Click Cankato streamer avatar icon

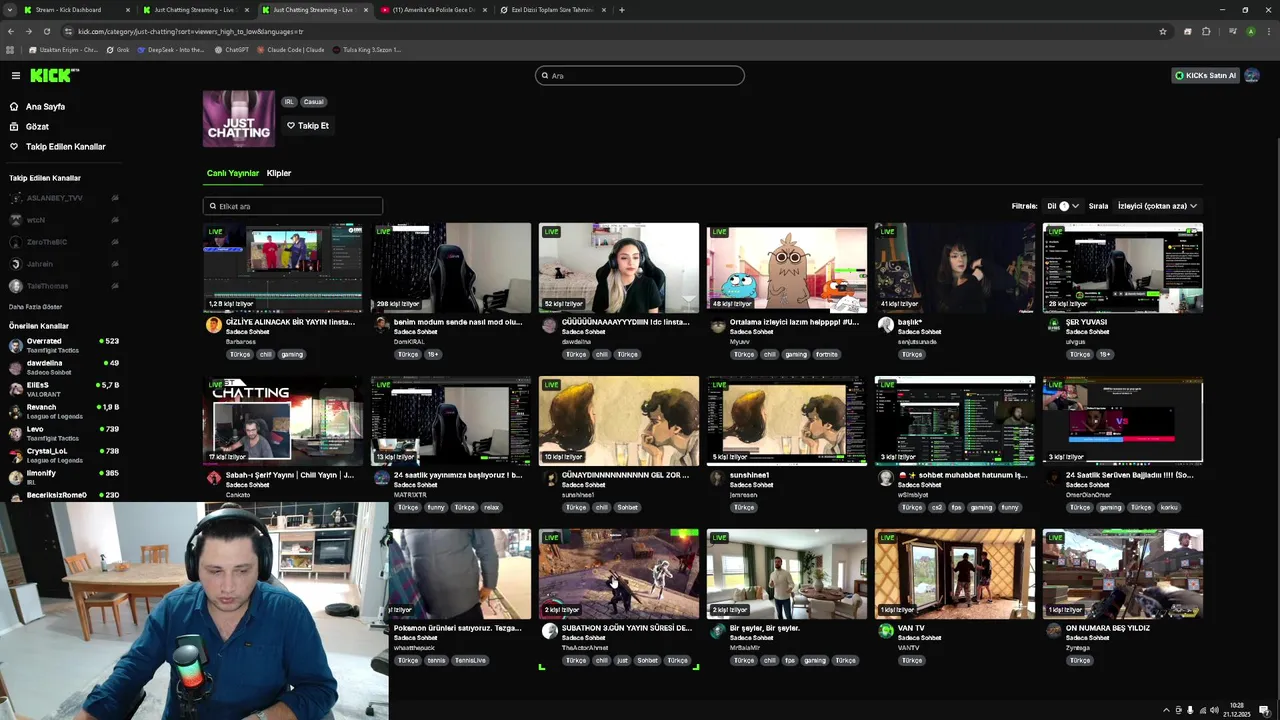(x=213, y=478)
